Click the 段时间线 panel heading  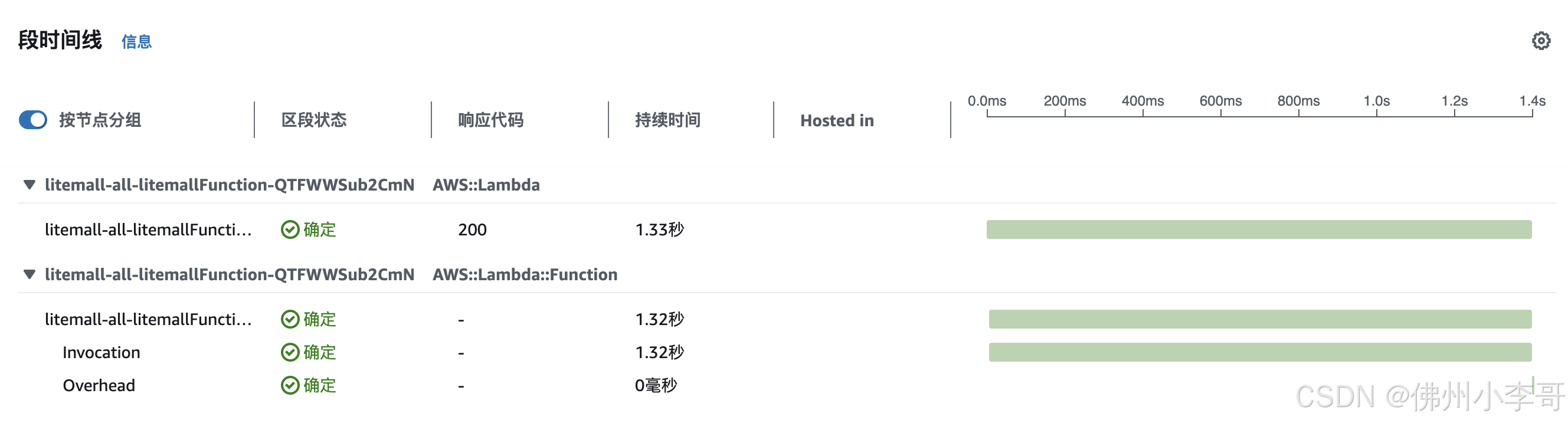click(60, 40)
